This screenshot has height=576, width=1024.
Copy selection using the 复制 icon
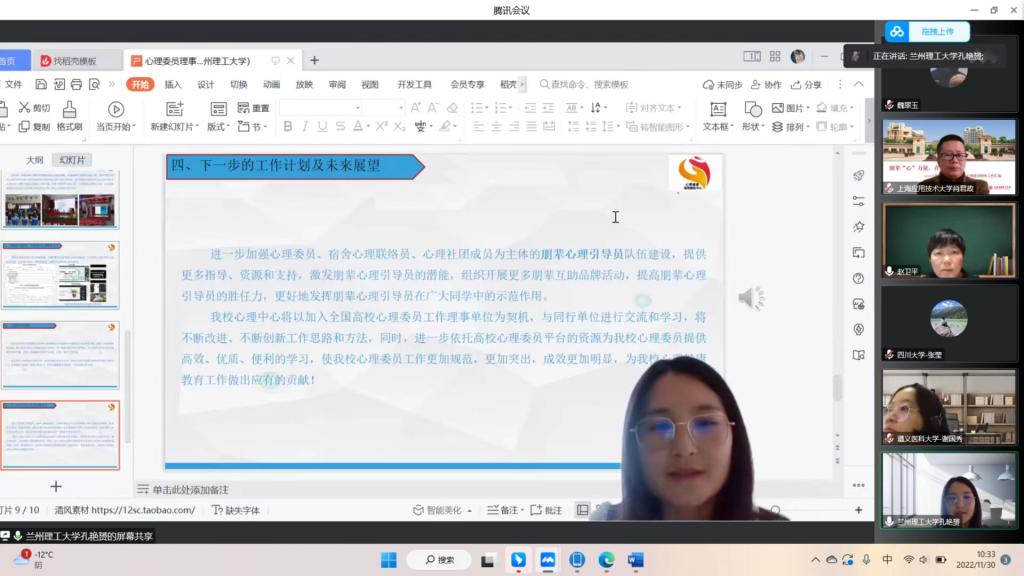click(x=34, y=127)
